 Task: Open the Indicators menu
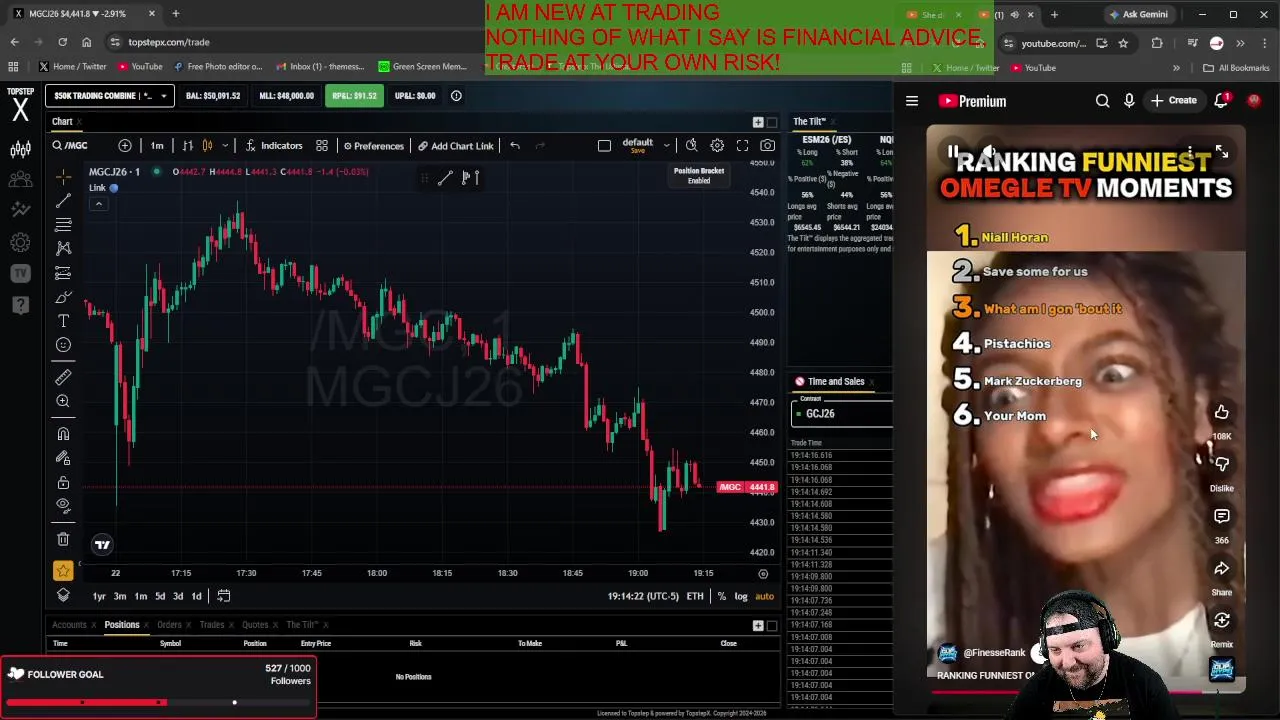click(274, 146)
